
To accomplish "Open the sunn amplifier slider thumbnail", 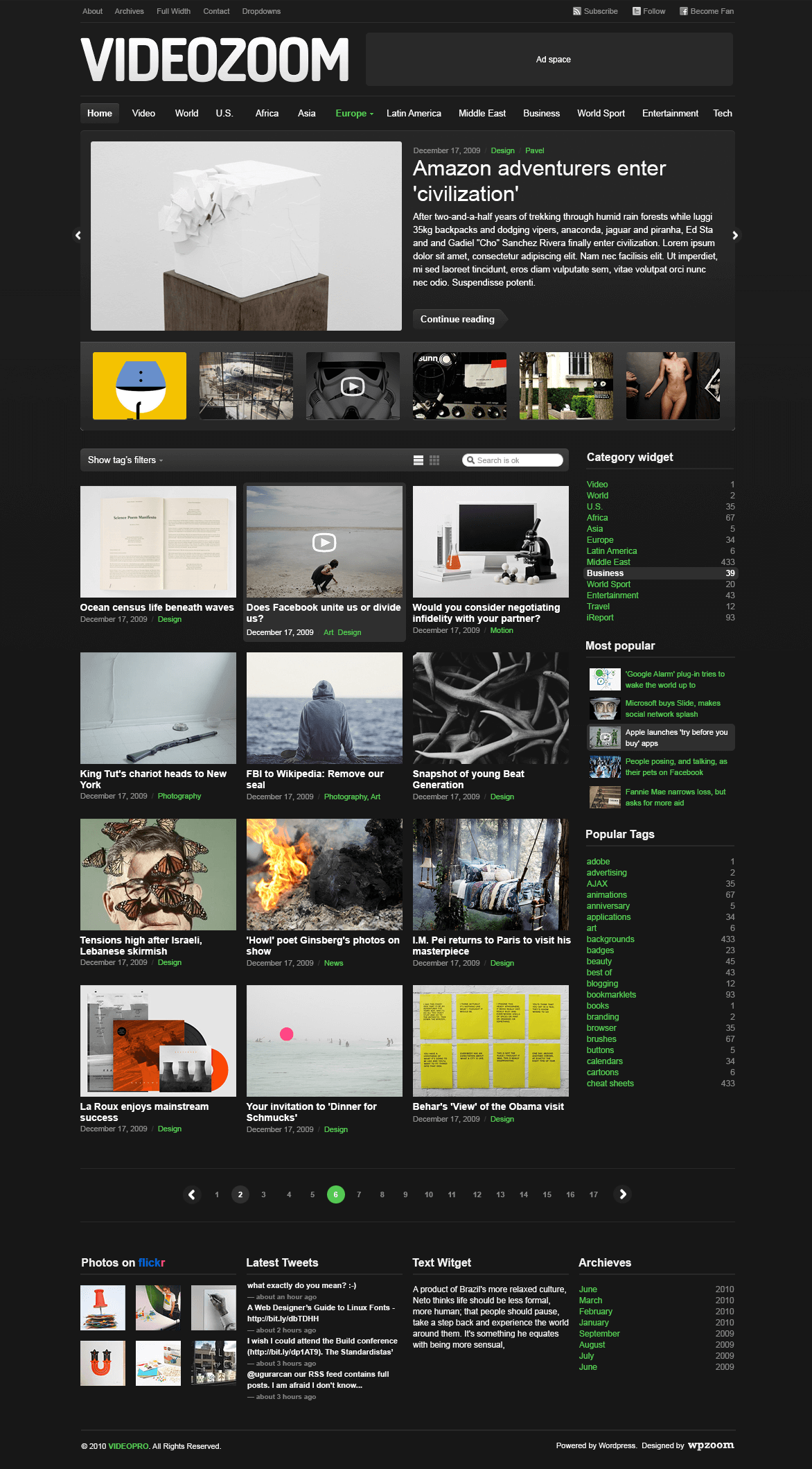I will (x=459, y=386).
